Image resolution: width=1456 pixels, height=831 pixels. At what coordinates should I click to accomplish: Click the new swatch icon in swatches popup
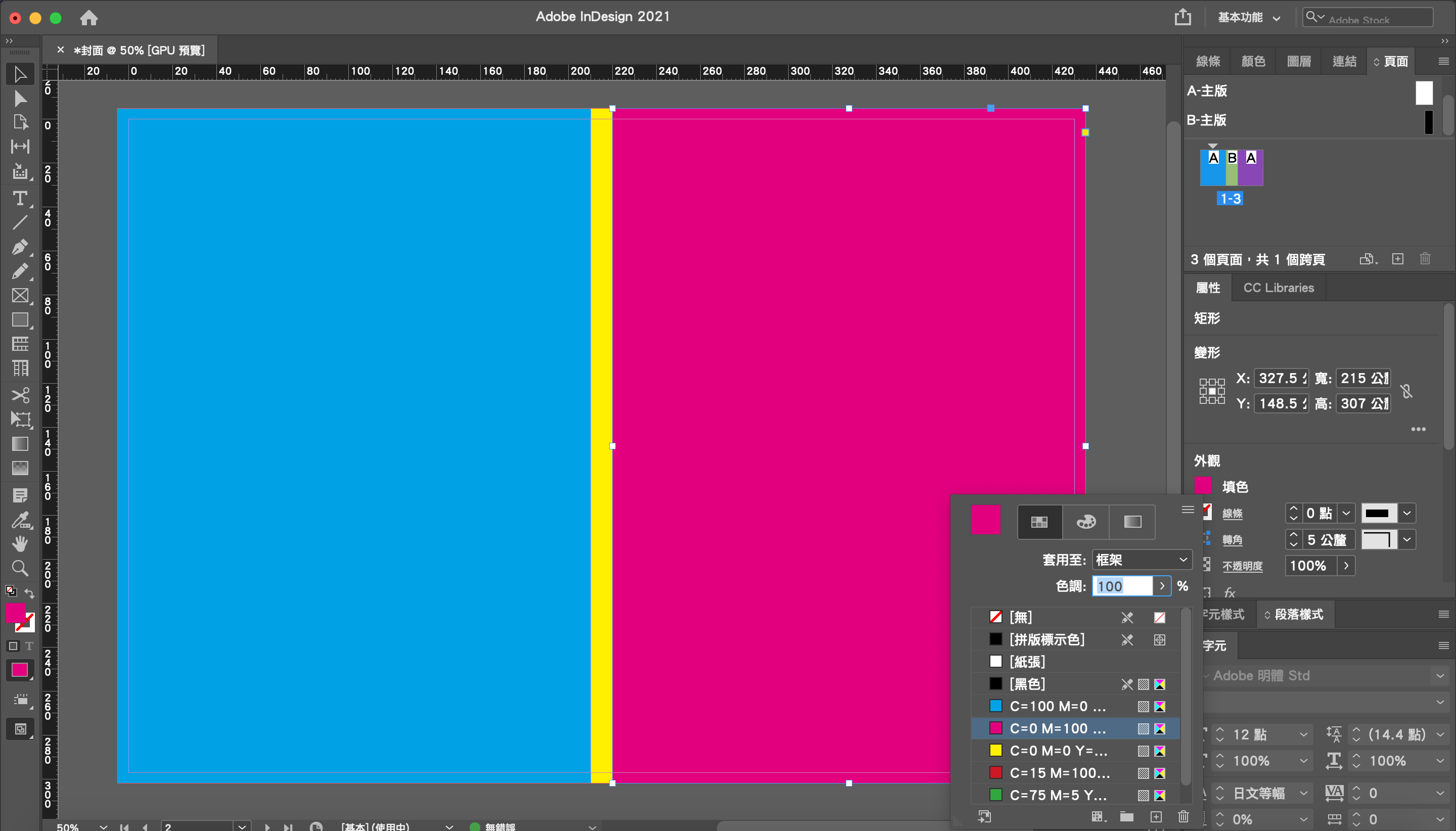tap(1156, 817)
